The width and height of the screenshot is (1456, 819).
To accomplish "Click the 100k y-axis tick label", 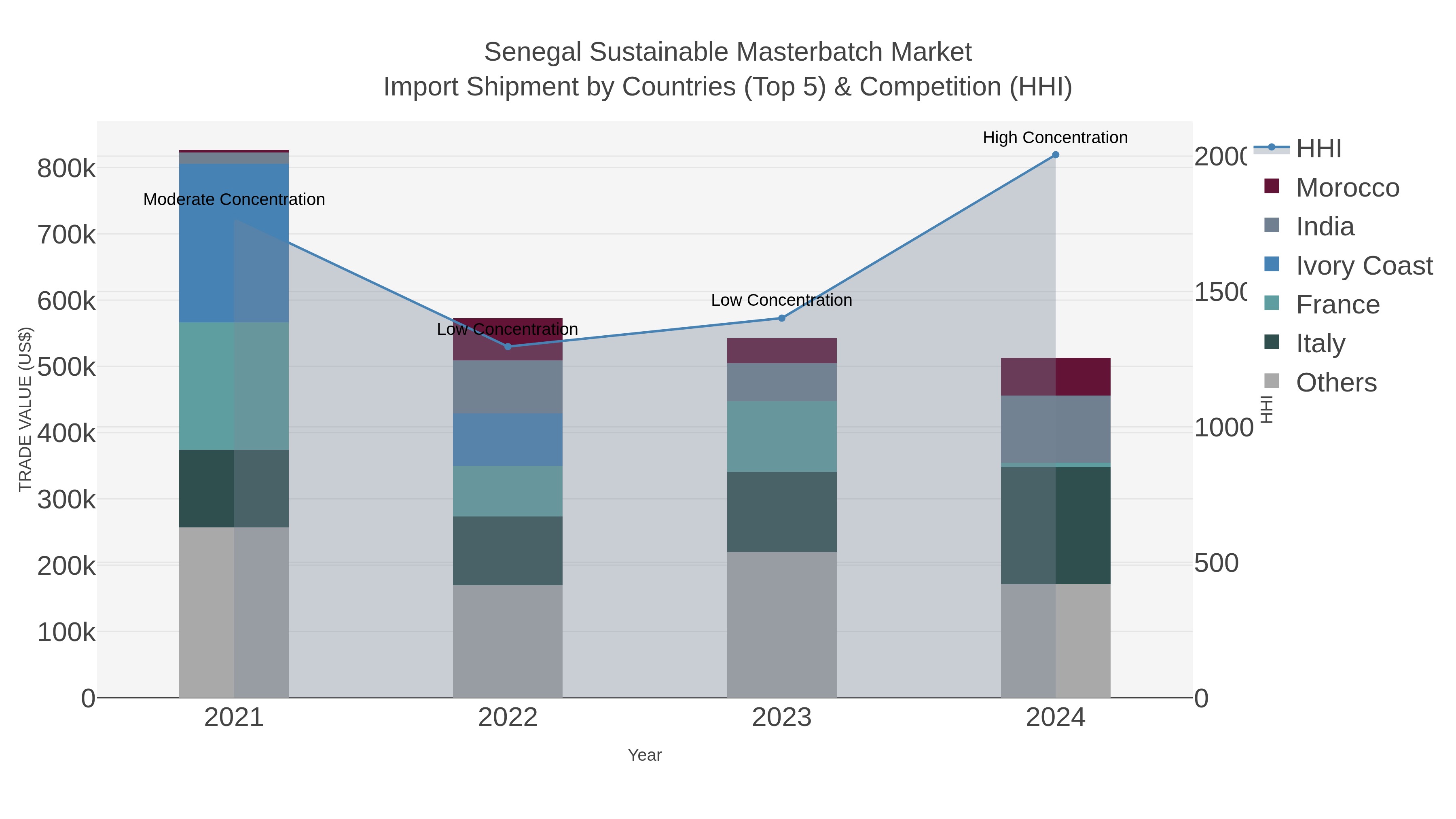I will coord(66,633).
